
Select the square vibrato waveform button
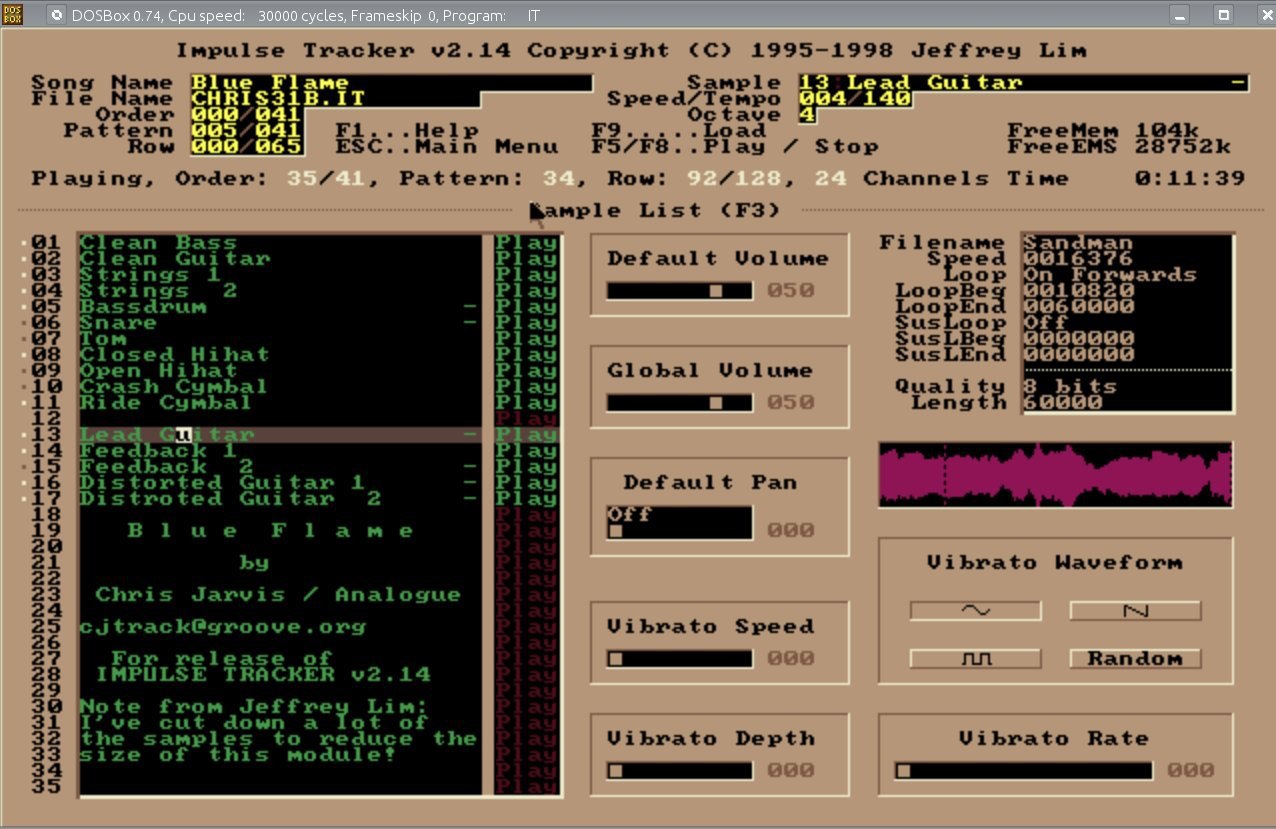(975, 659)
